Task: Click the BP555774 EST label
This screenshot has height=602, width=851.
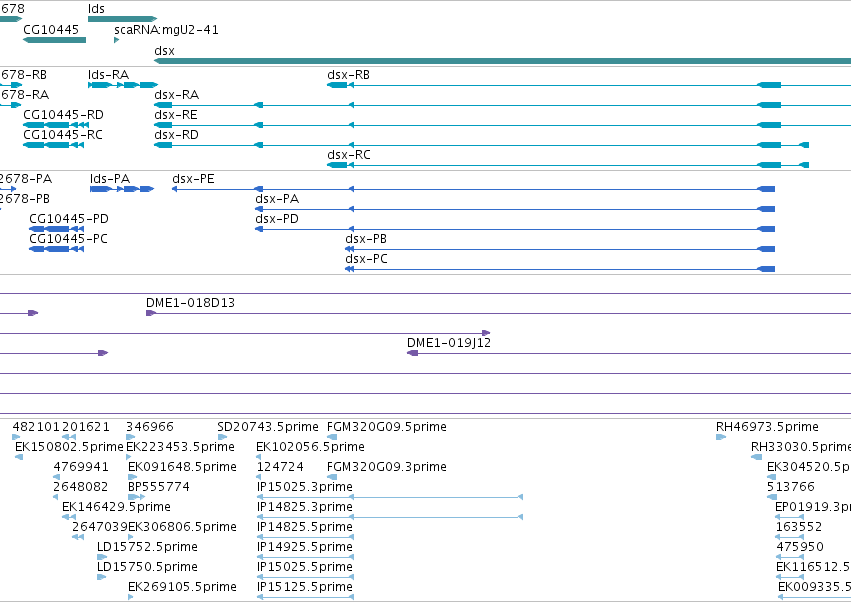Action: coord(159,487)
